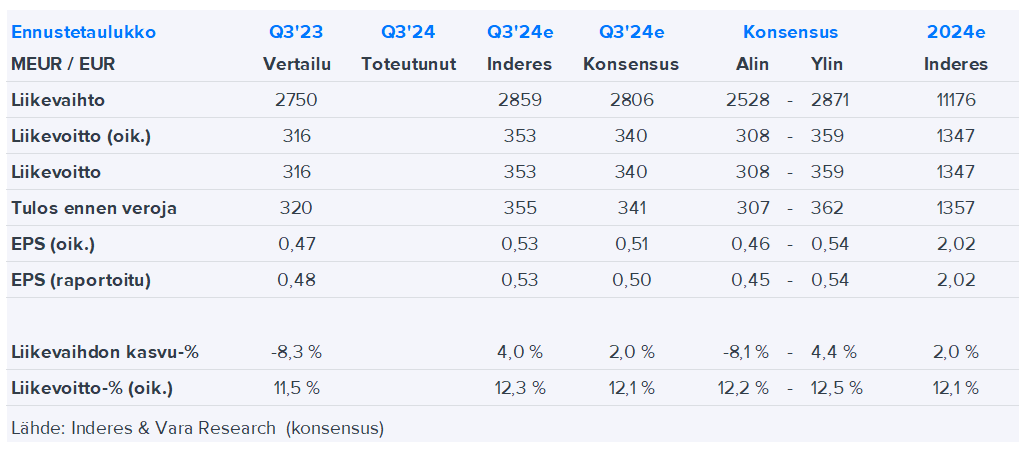Click the Alin subheader
The width and height of the screenshot is (1026, 451).
(752, 64)
